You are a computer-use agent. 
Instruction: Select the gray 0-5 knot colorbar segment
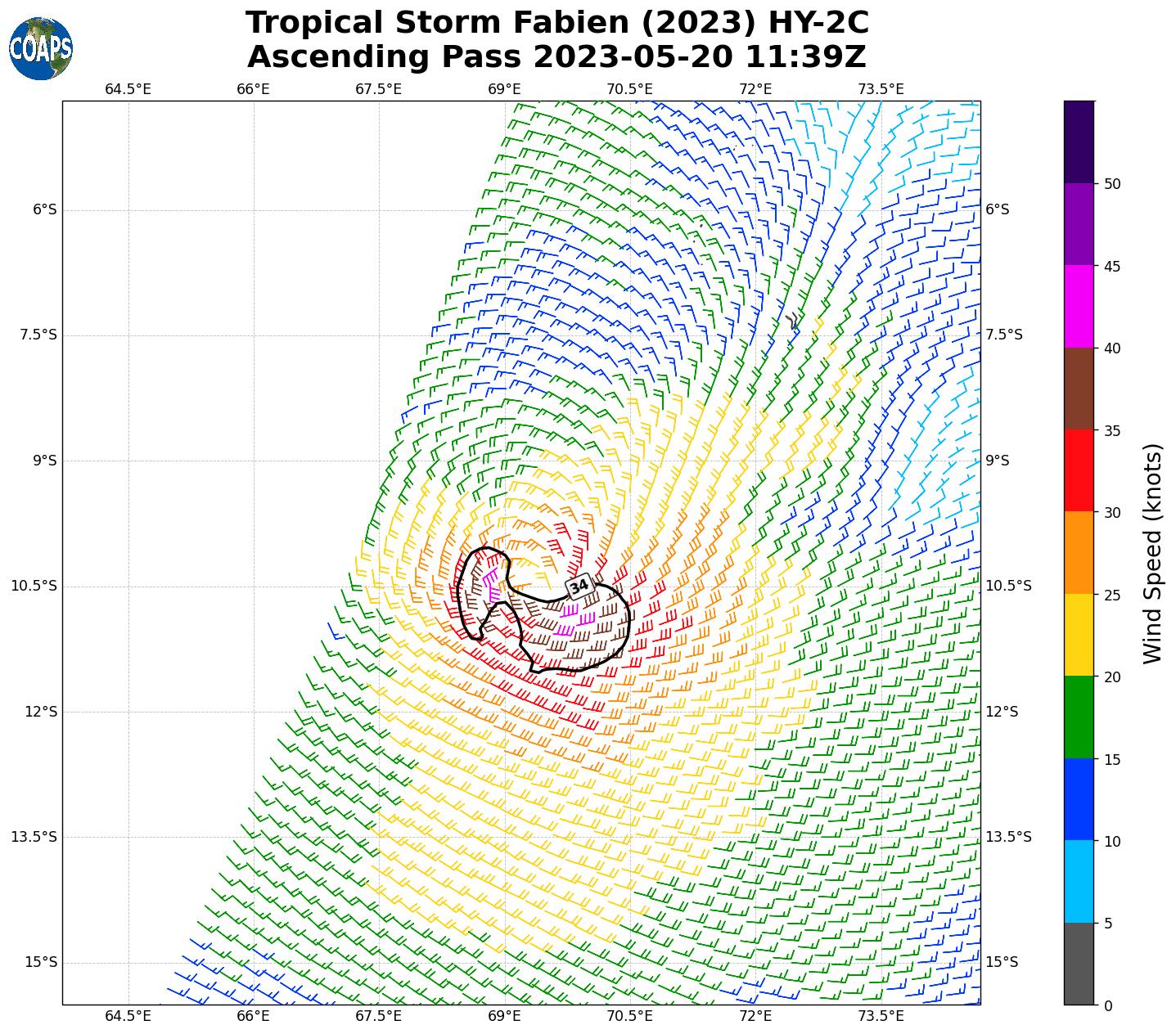(x=1079, y=964)
